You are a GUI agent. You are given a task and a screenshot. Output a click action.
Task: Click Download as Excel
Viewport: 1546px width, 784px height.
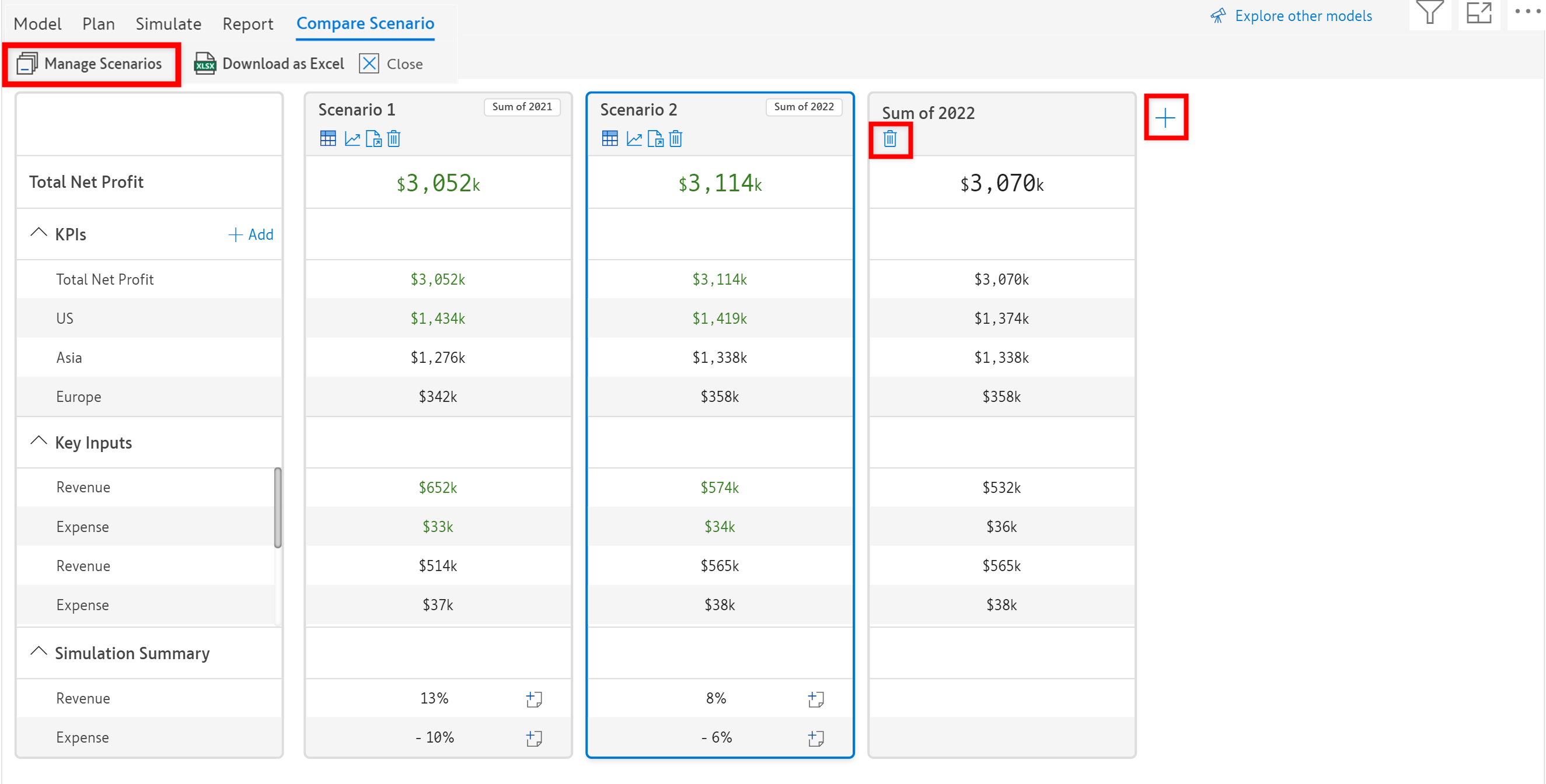tap(269, 64)
